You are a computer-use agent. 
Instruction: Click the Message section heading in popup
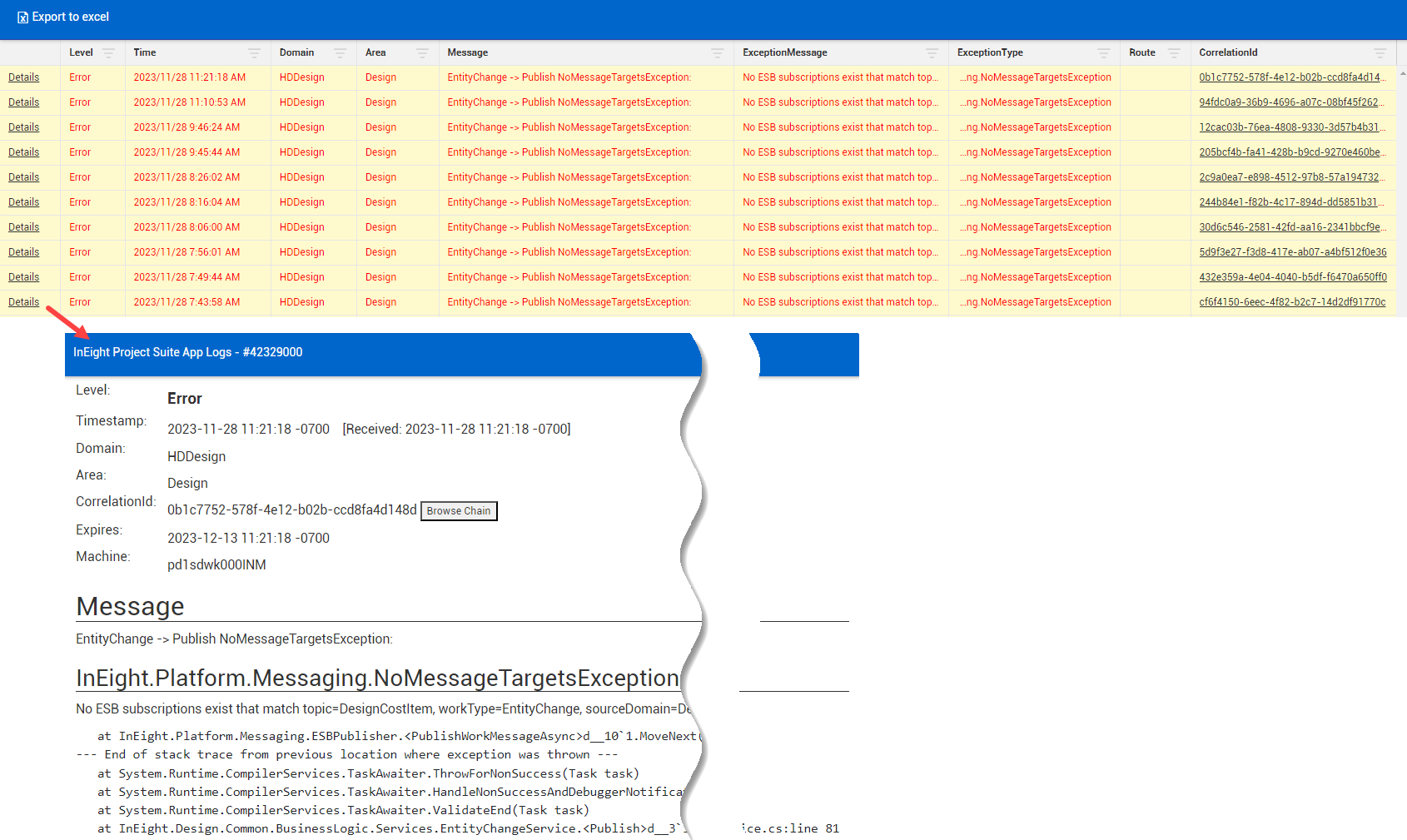(130, 606)
